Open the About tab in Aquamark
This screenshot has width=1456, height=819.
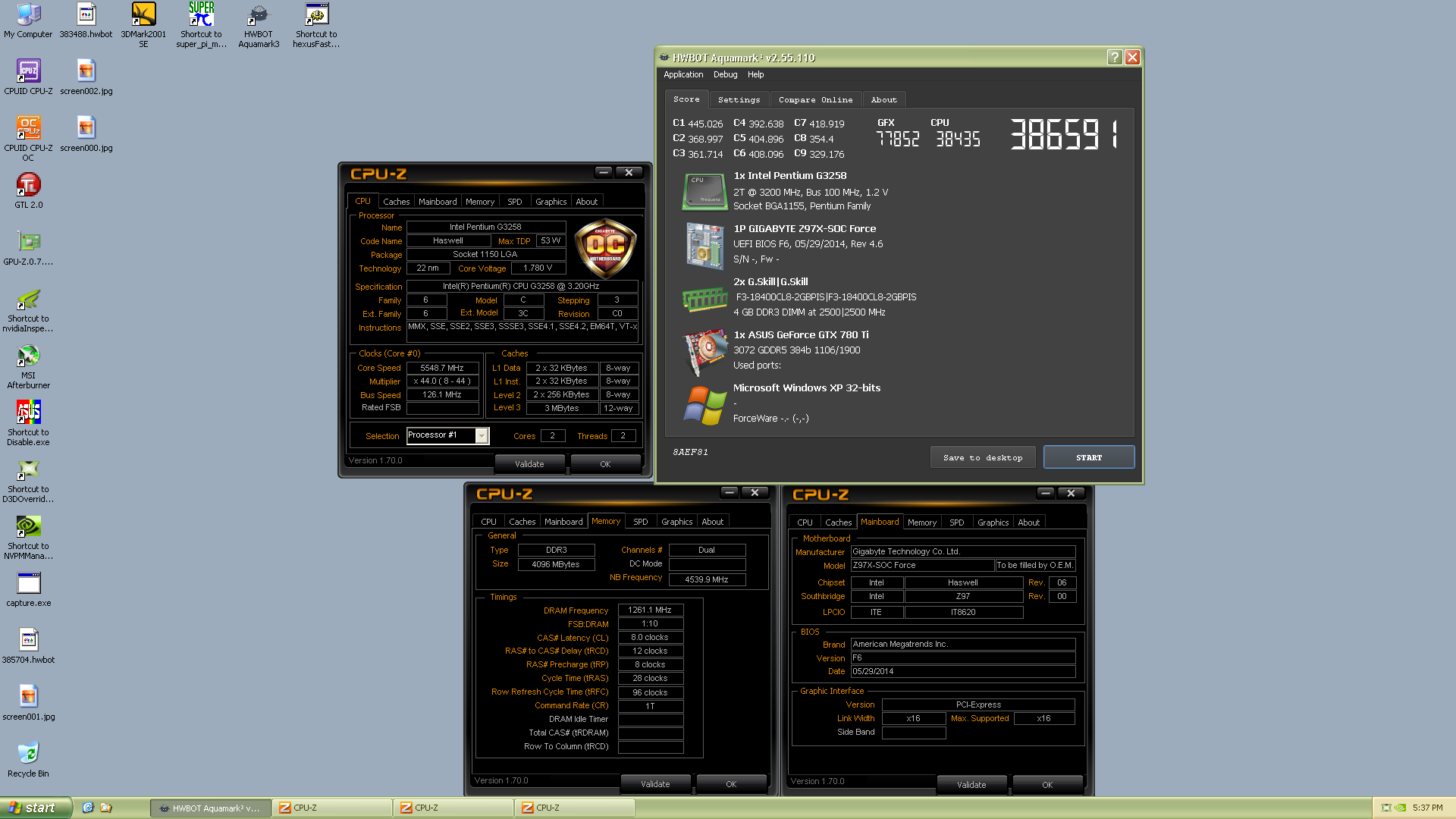click(x=883, y=100)
